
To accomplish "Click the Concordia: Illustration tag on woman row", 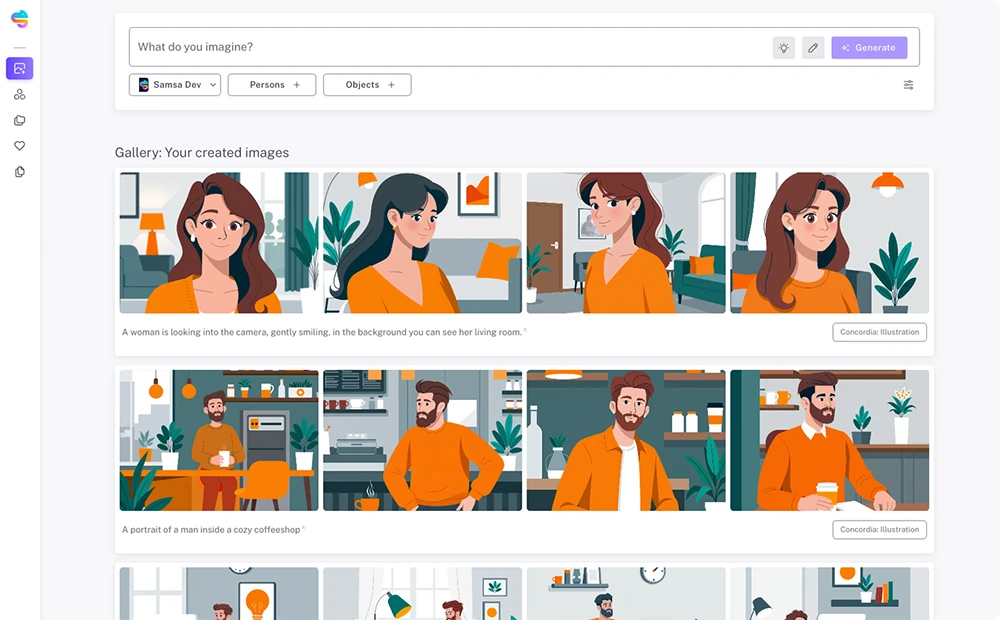I will click(x=879, y=332).
